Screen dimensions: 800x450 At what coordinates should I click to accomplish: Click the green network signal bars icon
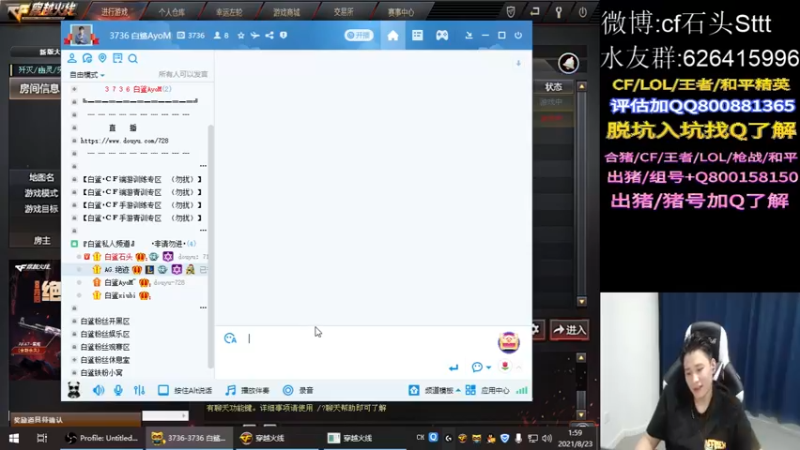pos(521,390)
